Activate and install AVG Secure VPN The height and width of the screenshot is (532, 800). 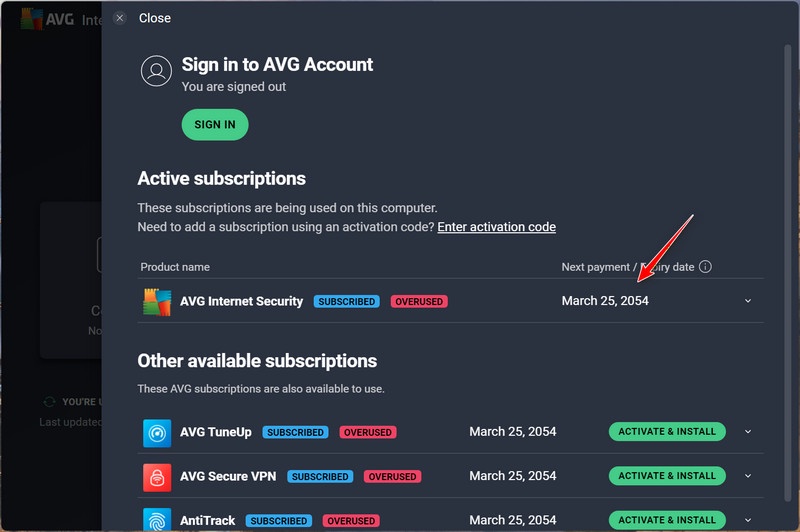667,476
